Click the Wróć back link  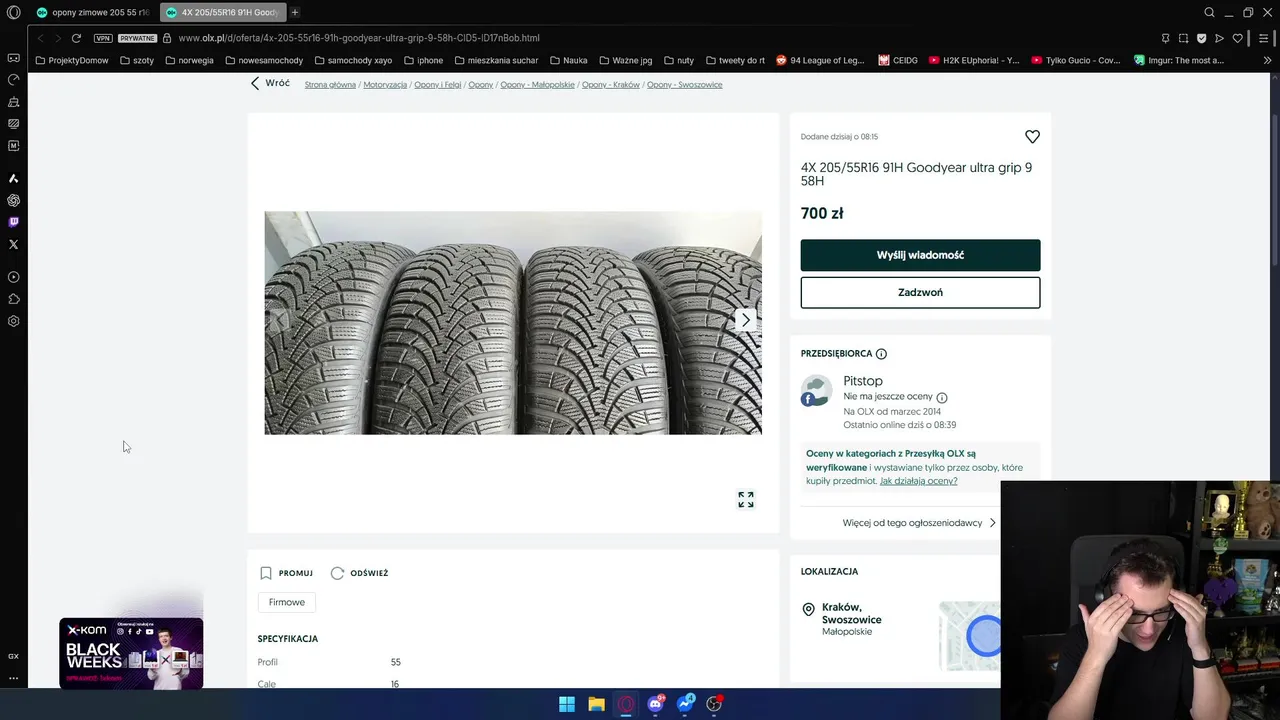pyautogui.click(x=270, y=83)
